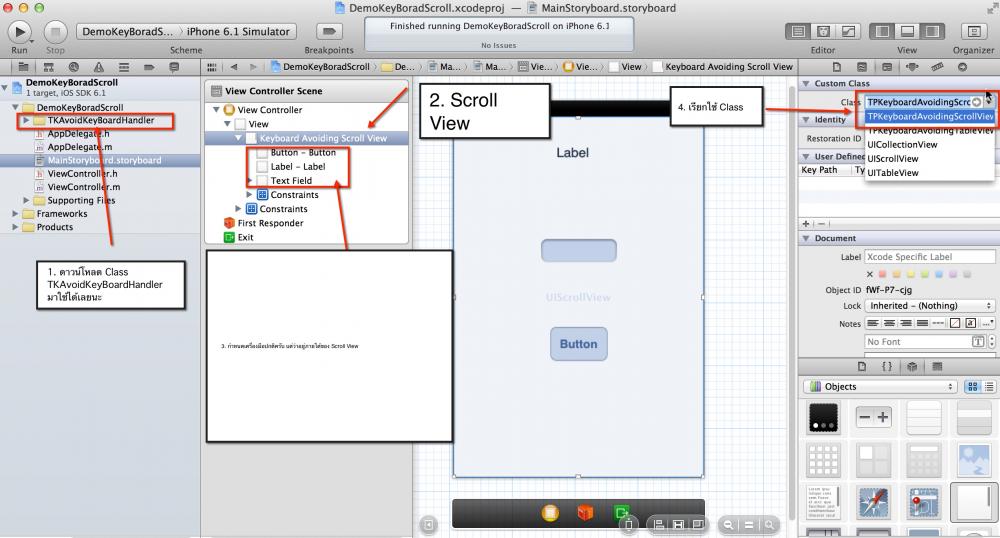Choose TPKeyboardAvoidingScrollView from class list
Screen dimensions: 1000x538
pos(930,117)
